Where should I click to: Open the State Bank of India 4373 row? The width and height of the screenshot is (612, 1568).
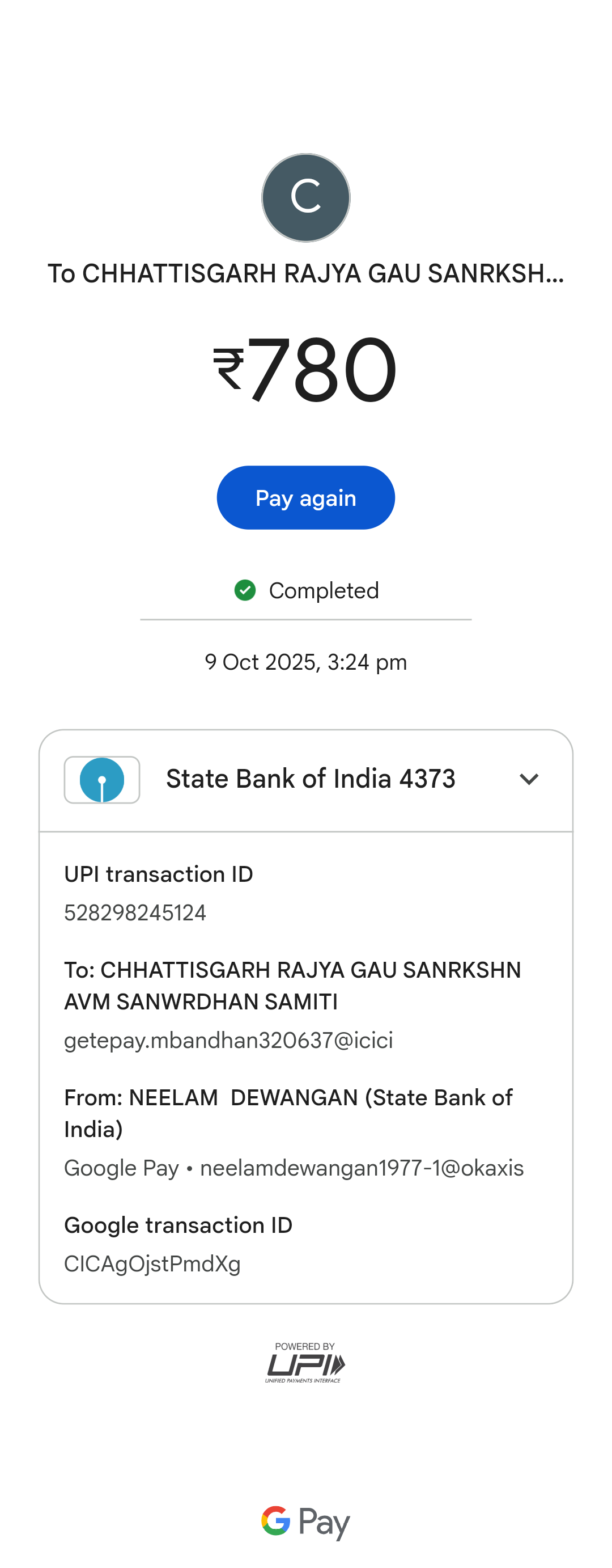point(311,779)
